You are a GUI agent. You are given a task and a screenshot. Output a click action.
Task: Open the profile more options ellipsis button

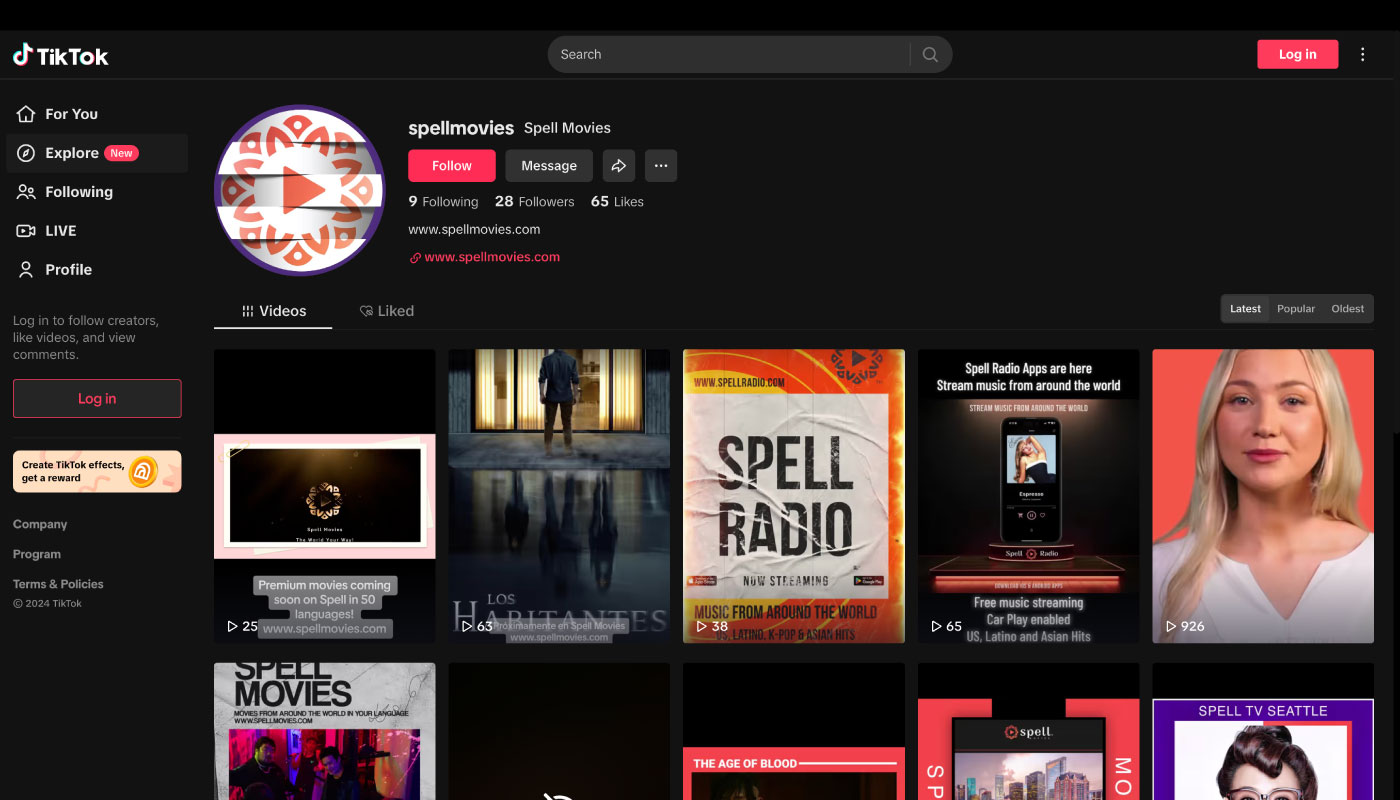click(661, 166)
